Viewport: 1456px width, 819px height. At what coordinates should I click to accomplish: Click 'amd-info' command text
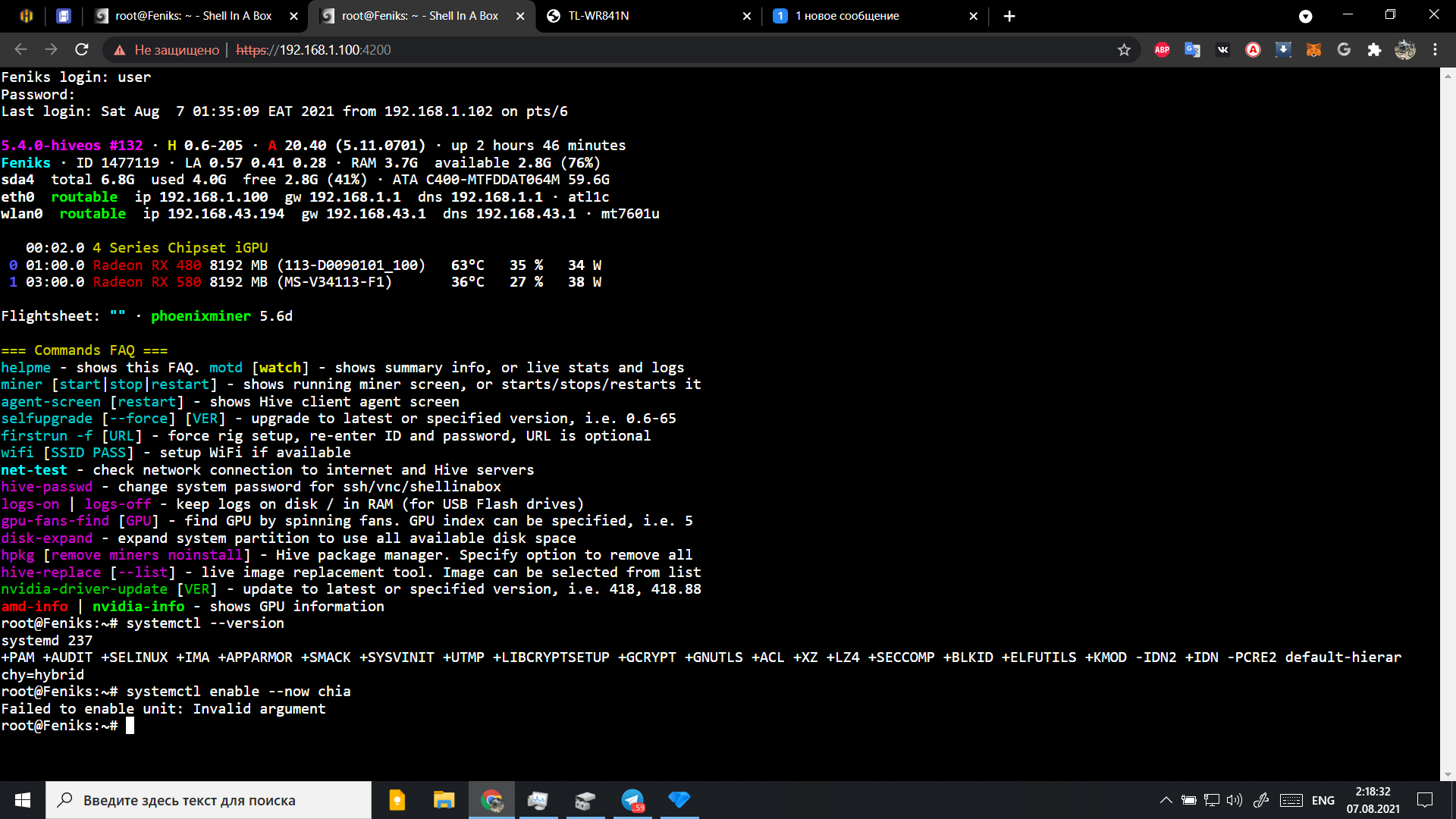(x=35, y=607)
